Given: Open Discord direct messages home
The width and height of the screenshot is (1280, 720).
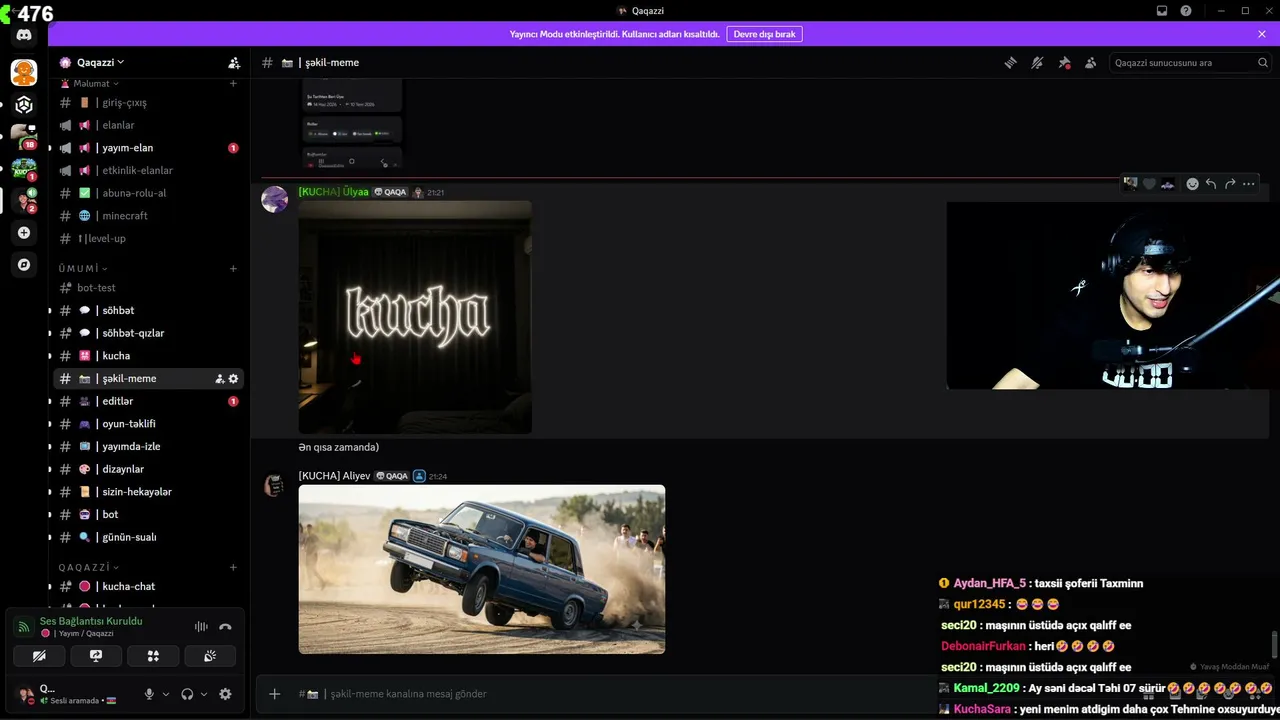Looking at the screenshot, I should pos(24,35).
